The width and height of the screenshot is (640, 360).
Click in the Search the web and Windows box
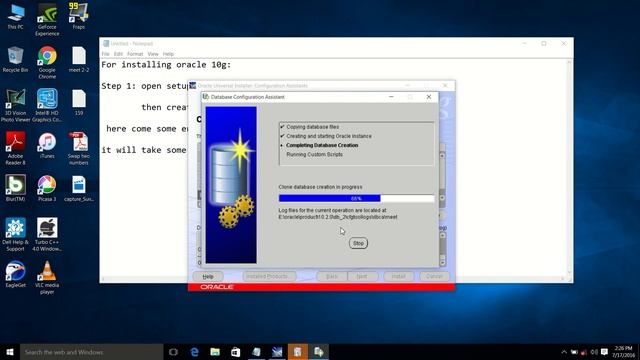tap(91, 352)
